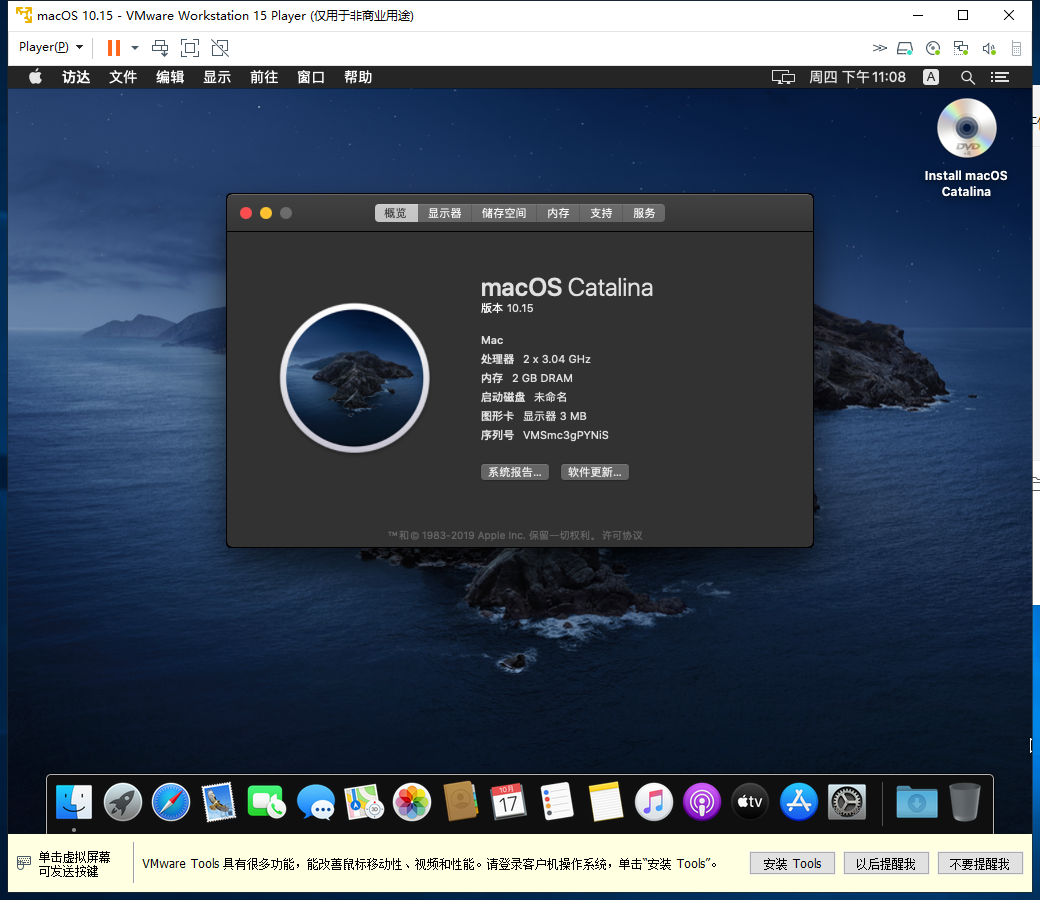
Task: Open the Apple menu
Action: (x=35, y=77)
